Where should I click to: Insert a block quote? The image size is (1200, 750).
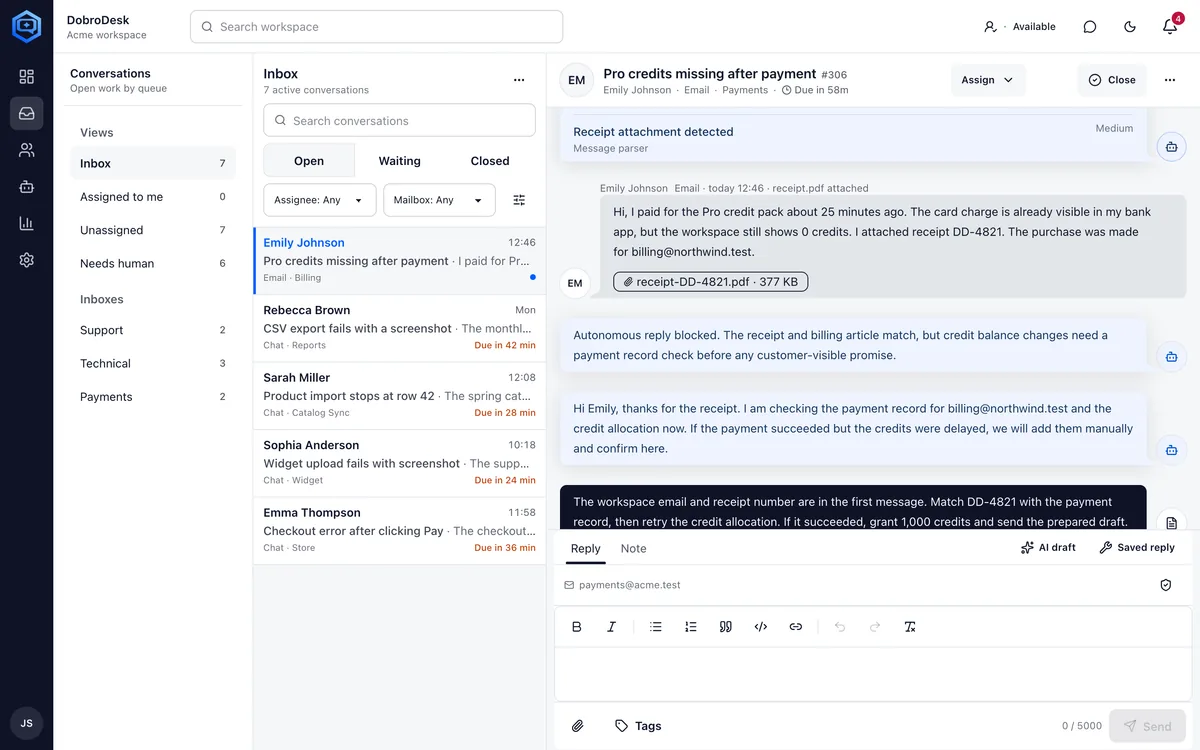coord(726,627)
